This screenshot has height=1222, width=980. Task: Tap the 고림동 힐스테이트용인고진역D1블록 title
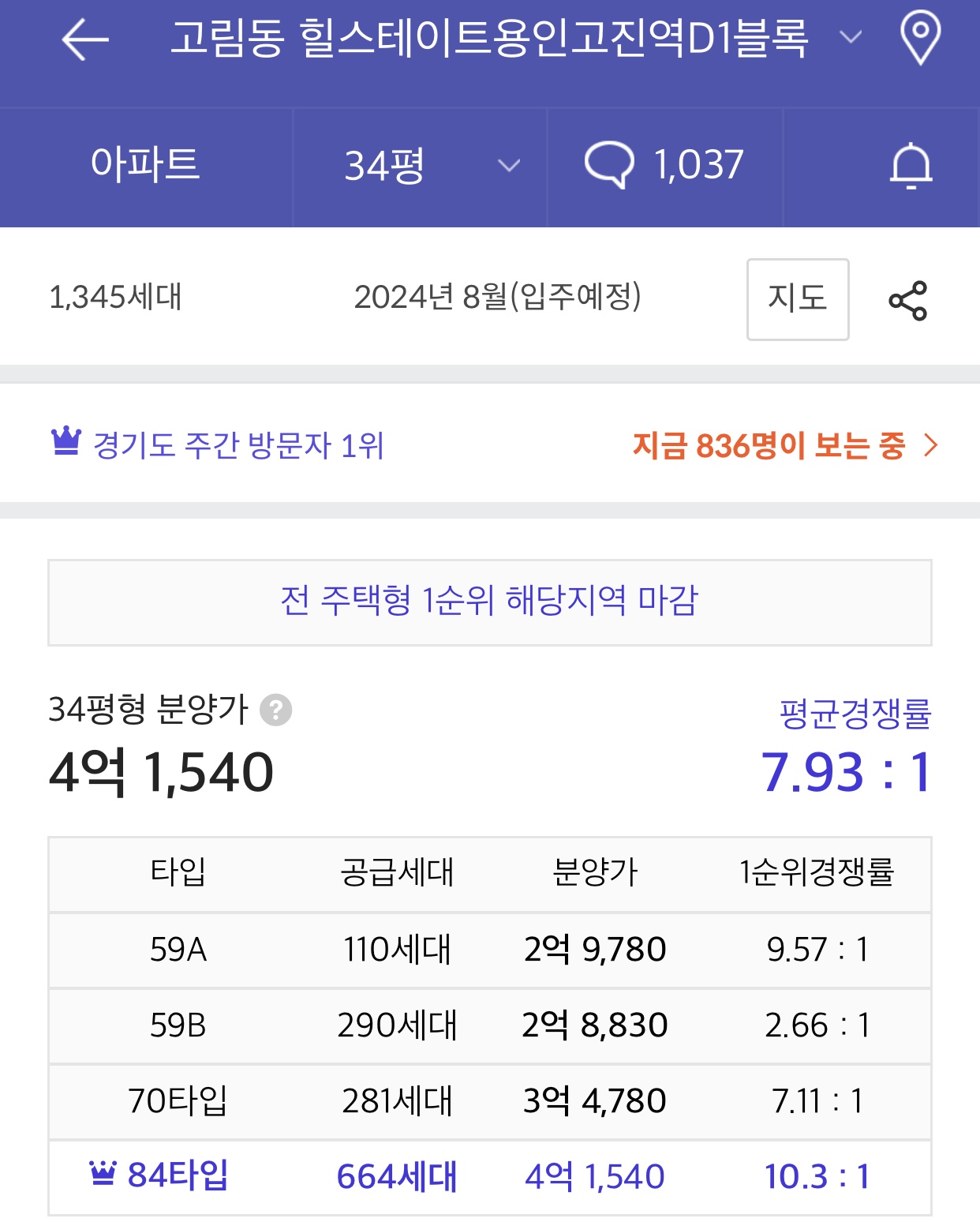click(x=489, y=38)
